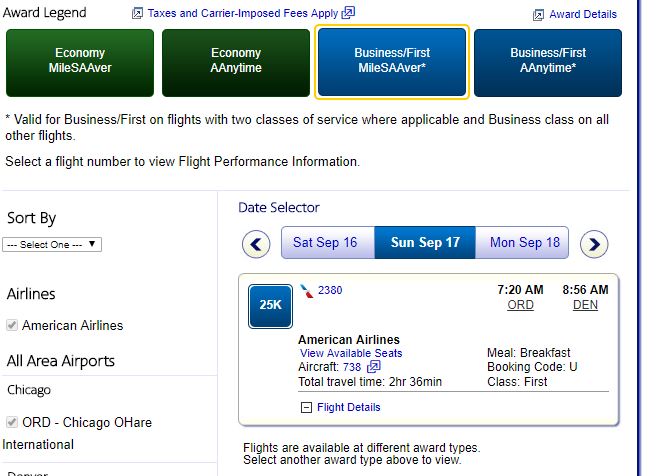Click the next date arrow icon
This screenshot has height=476, width=669.
tap(594, 243)
